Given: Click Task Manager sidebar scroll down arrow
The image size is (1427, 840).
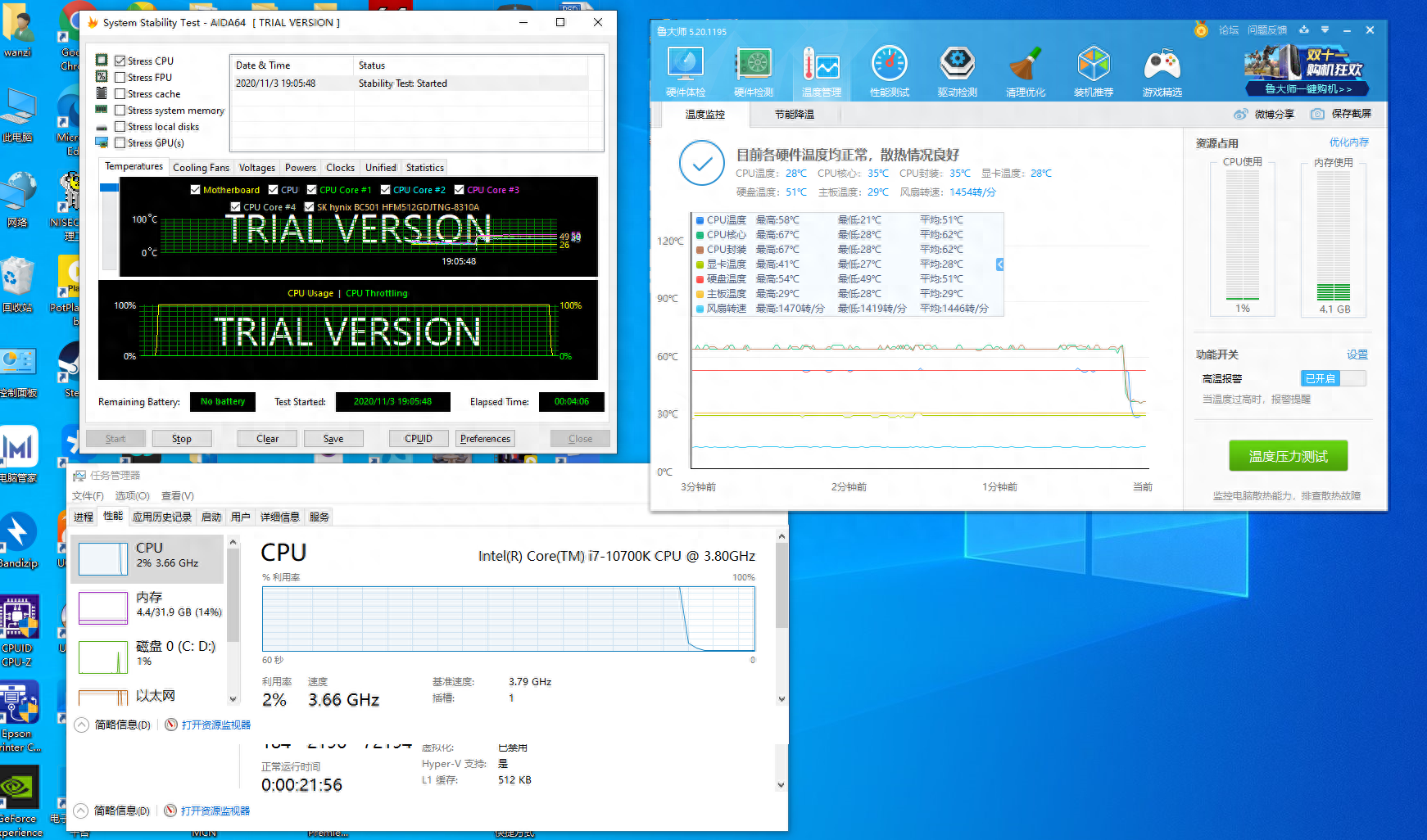Looking at the screenshot, I should click(233, 699).
